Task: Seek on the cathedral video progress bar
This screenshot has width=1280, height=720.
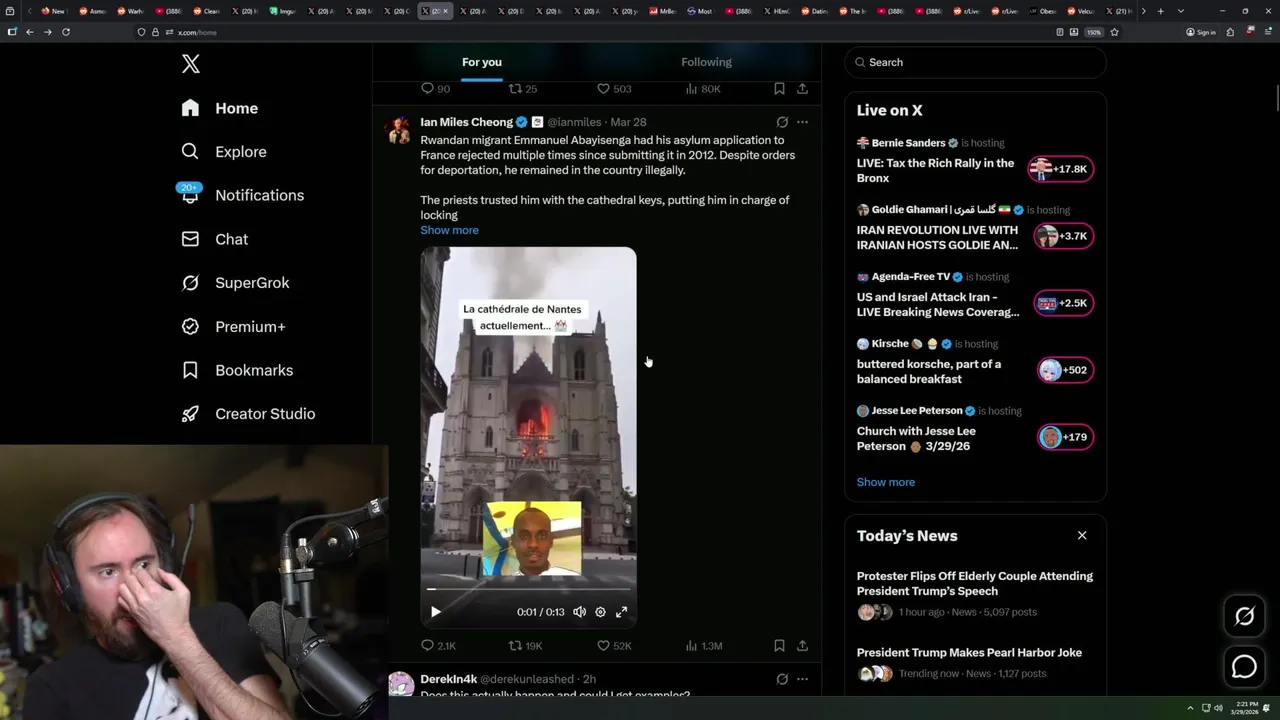Action: click(528, 590)
